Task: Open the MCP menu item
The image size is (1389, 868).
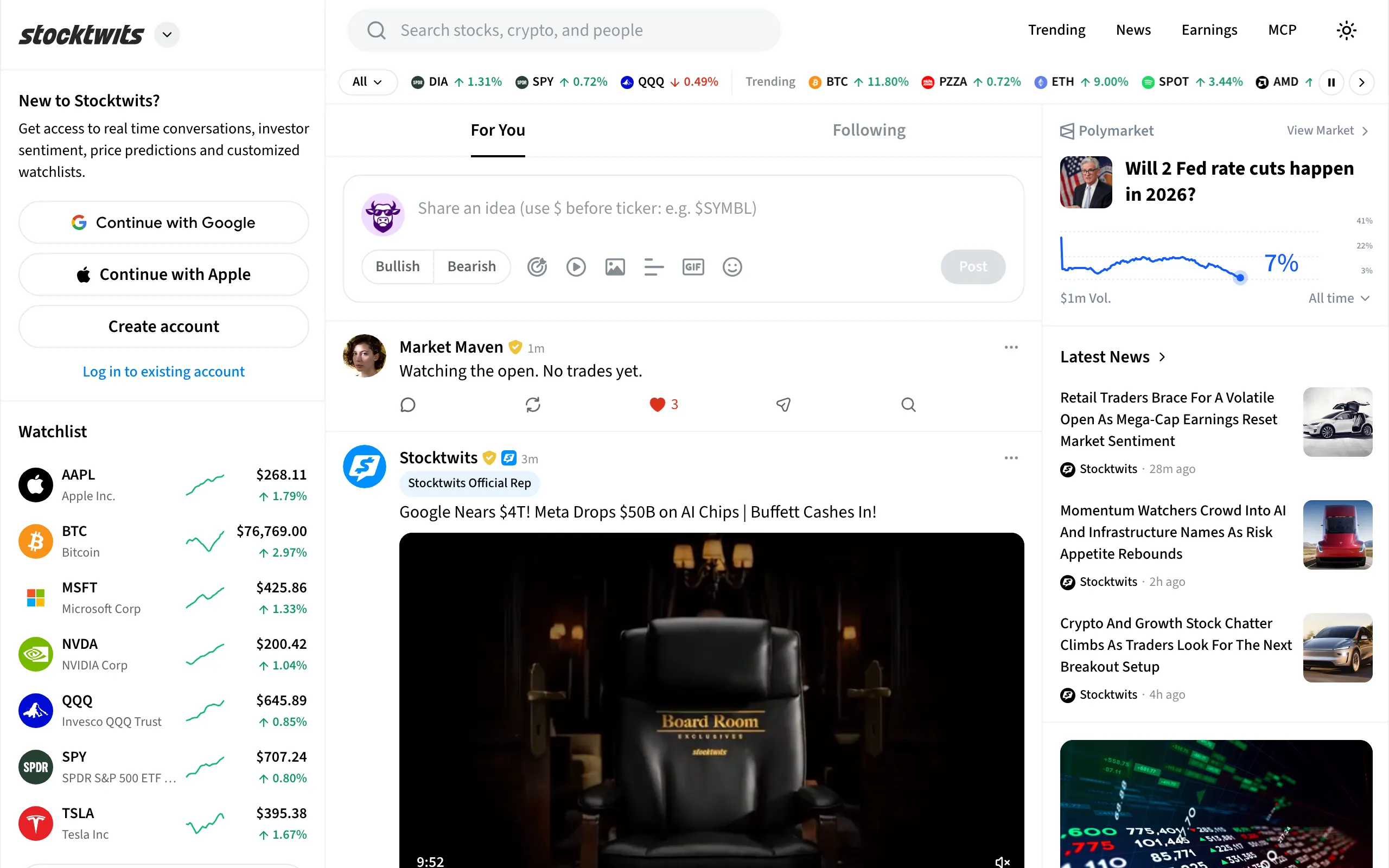Action: 1282,30
